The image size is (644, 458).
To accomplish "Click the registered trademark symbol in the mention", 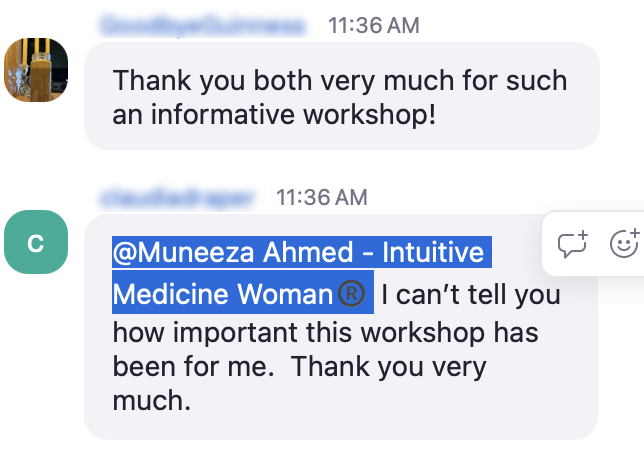I will click(x=350, y=295).
